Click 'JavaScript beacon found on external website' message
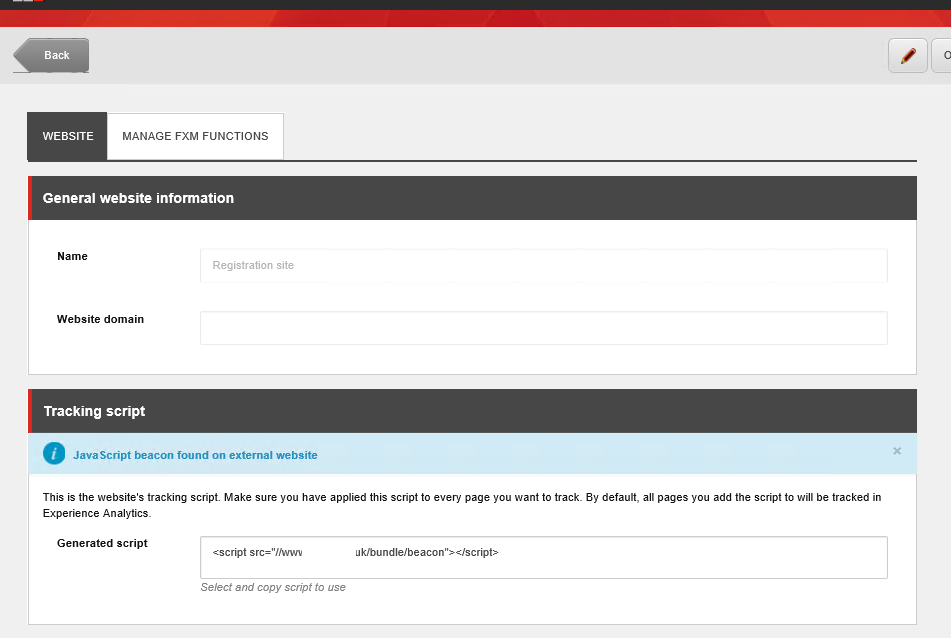The image size is (951, 638). click(x=195, y=455)
